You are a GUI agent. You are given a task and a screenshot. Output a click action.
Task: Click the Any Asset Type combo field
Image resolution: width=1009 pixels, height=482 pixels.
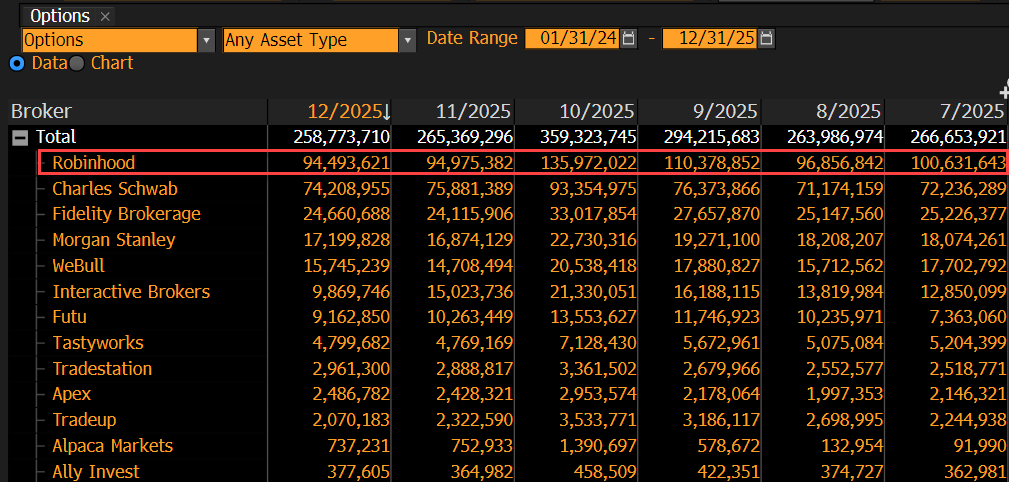pyautogui.click(x=311, y=40)
